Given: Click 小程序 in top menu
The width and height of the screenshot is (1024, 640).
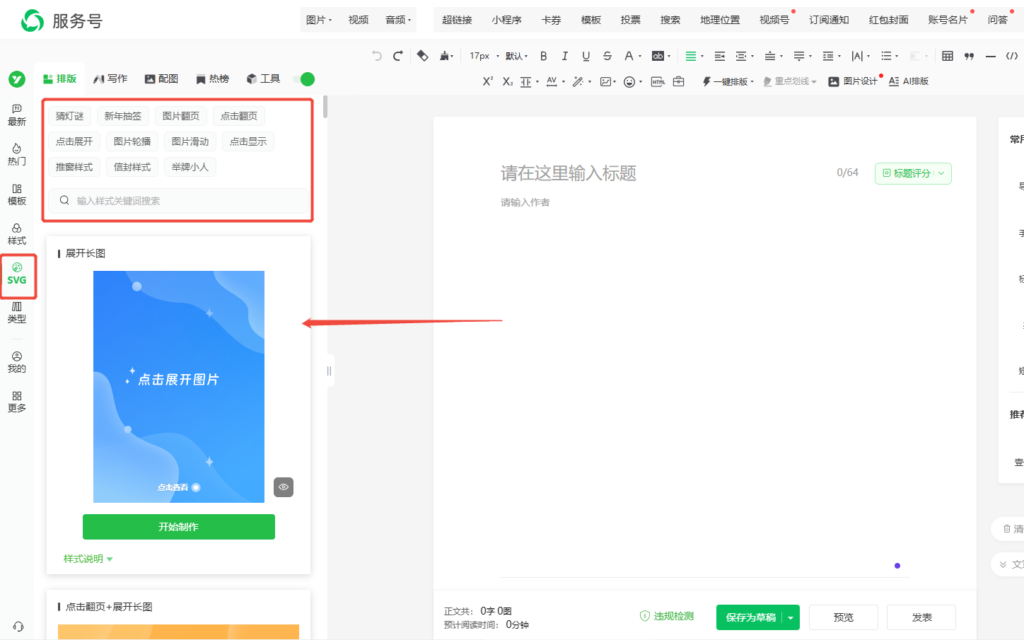Looking at the screenshot, I should 506,20.
